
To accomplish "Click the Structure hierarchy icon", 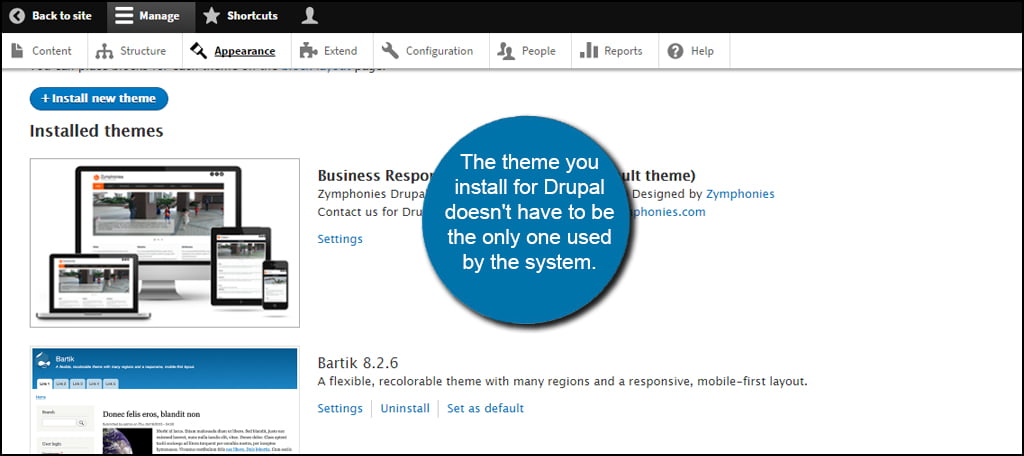I will 104,51.
